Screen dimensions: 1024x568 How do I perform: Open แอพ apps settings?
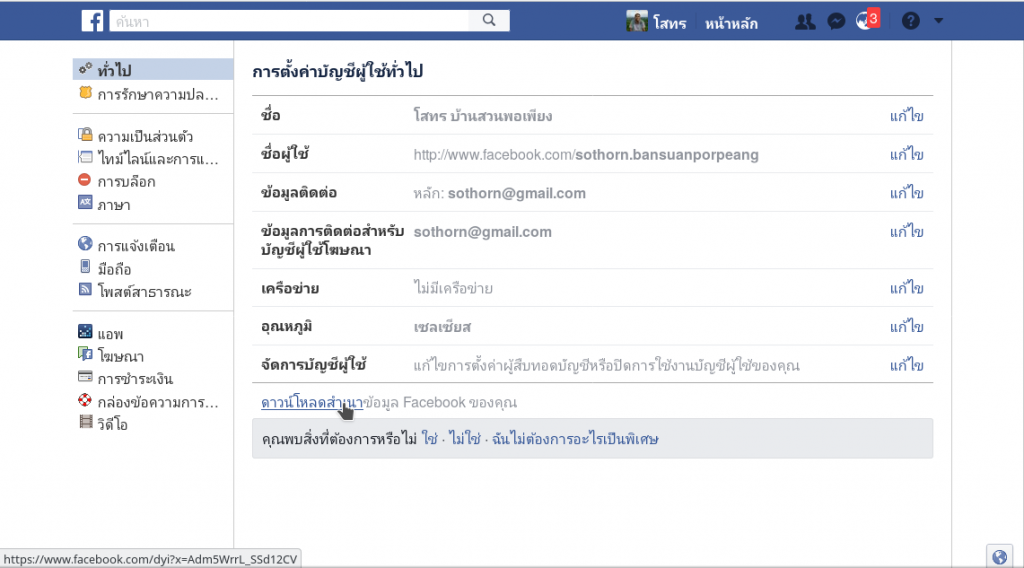pos(110,334)
